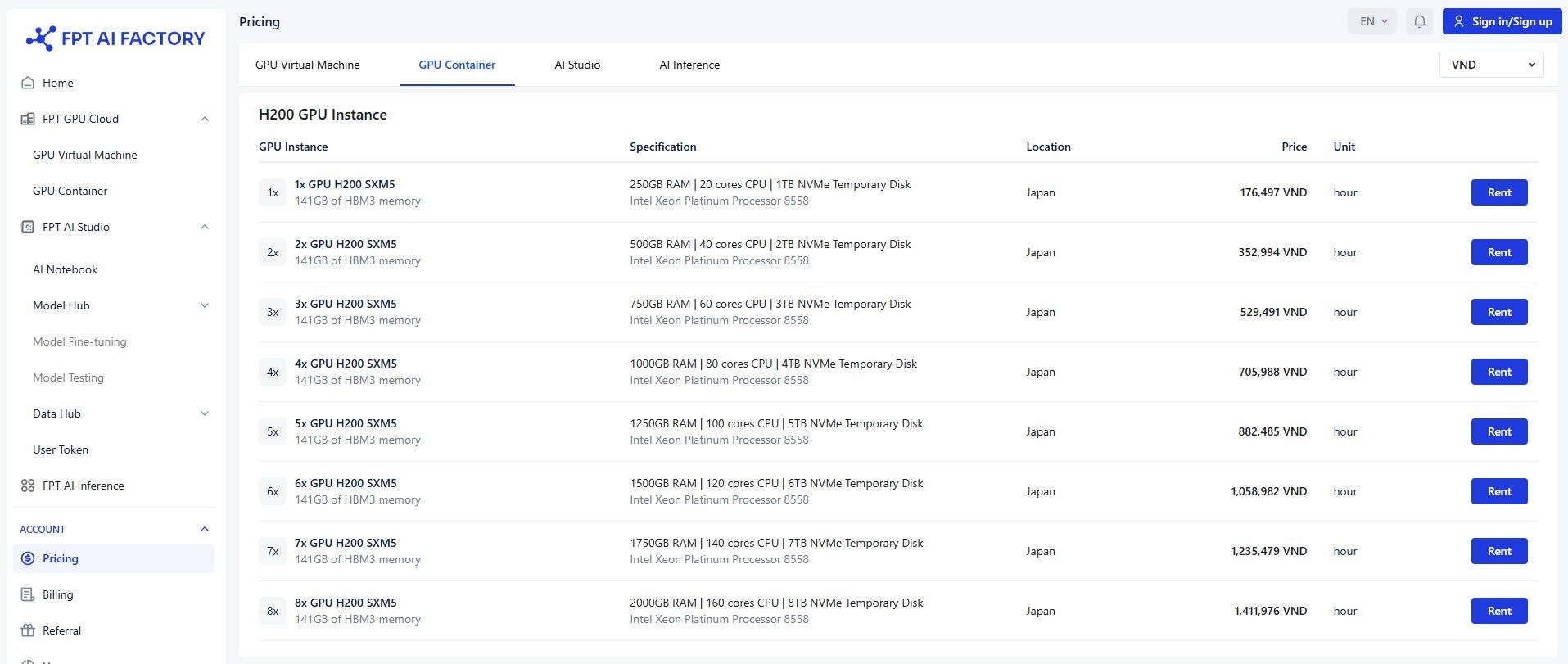Click the 6x quantity badge
The width and height of the screenshot is (1568, 664).
(273, 491)
